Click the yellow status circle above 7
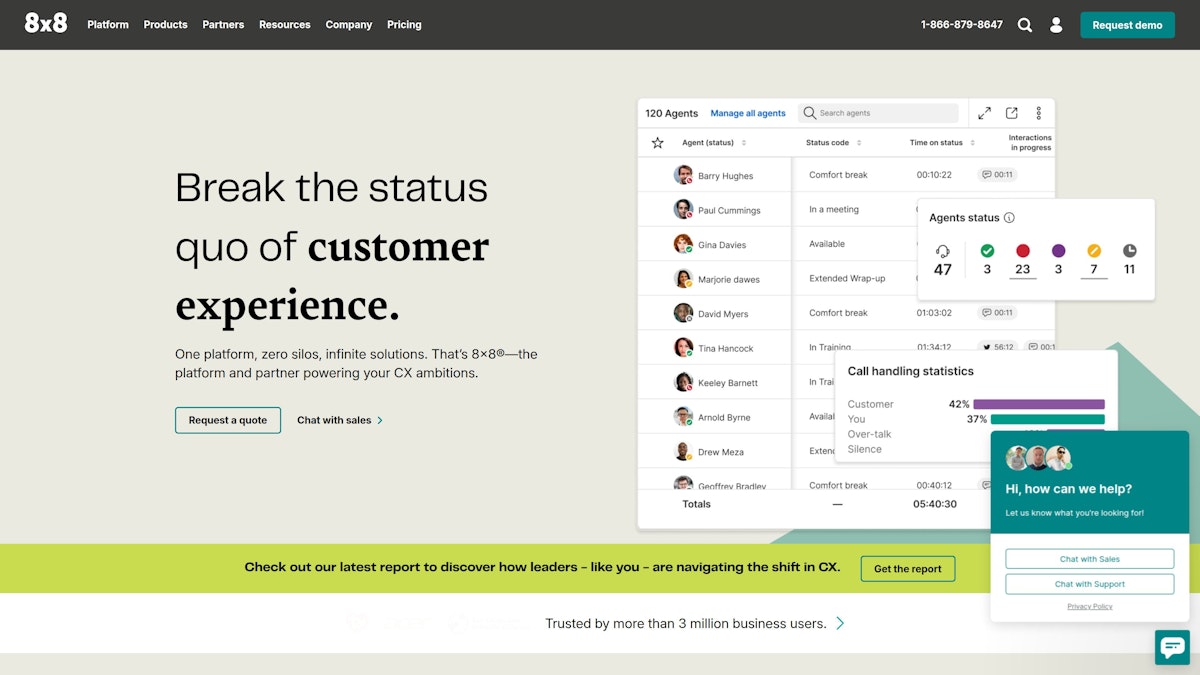The height and width of the screenshot is (675, 1200). 1094,251
